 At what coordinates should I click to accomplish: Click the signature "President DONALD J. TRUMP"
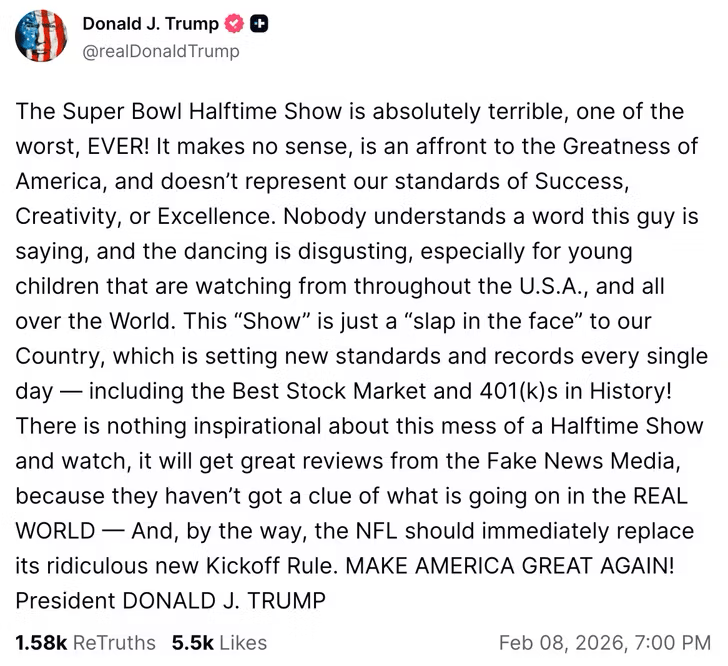tap(170, 600)
